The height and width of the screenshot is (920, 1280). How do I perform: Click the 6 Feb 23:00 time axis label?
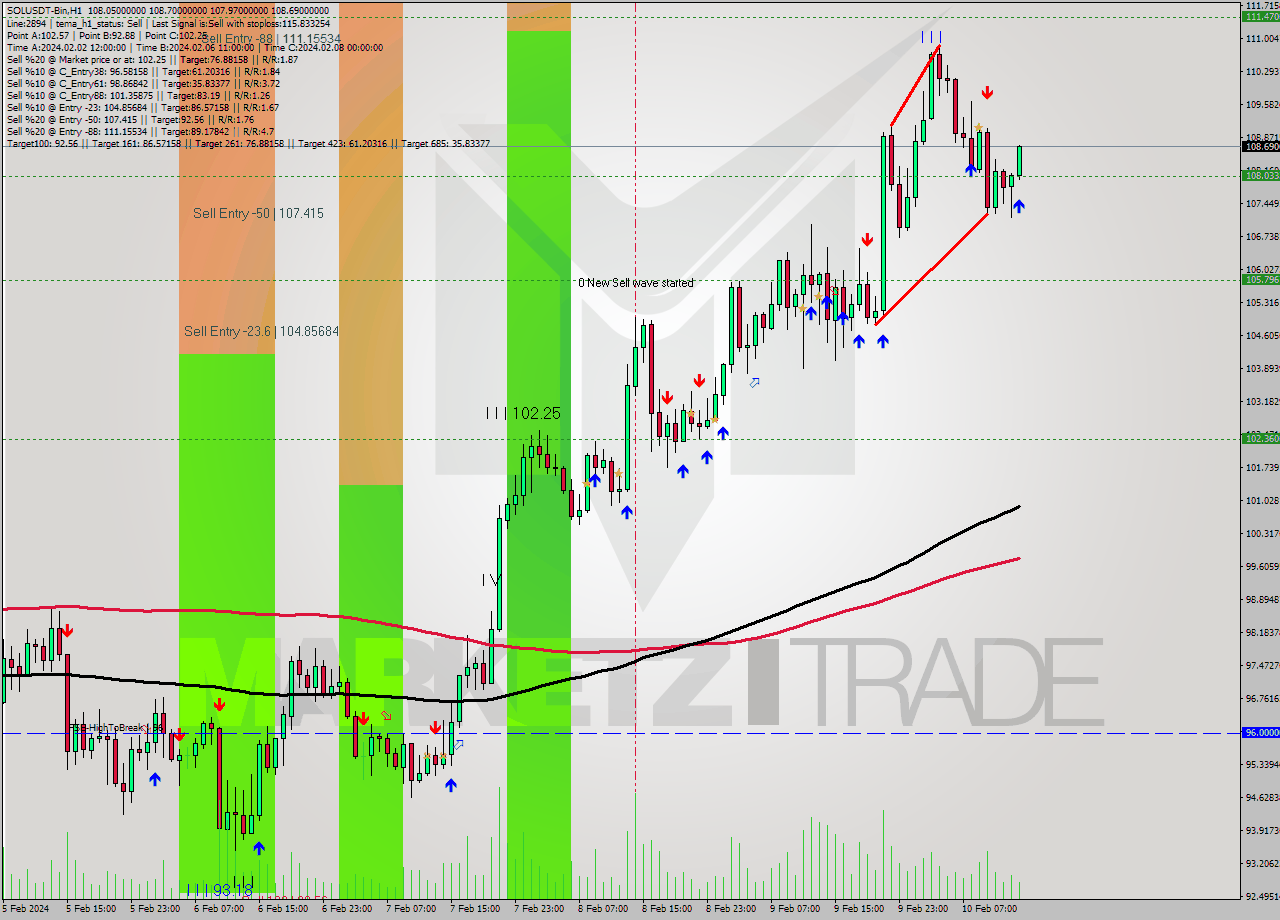coord(346,908)
